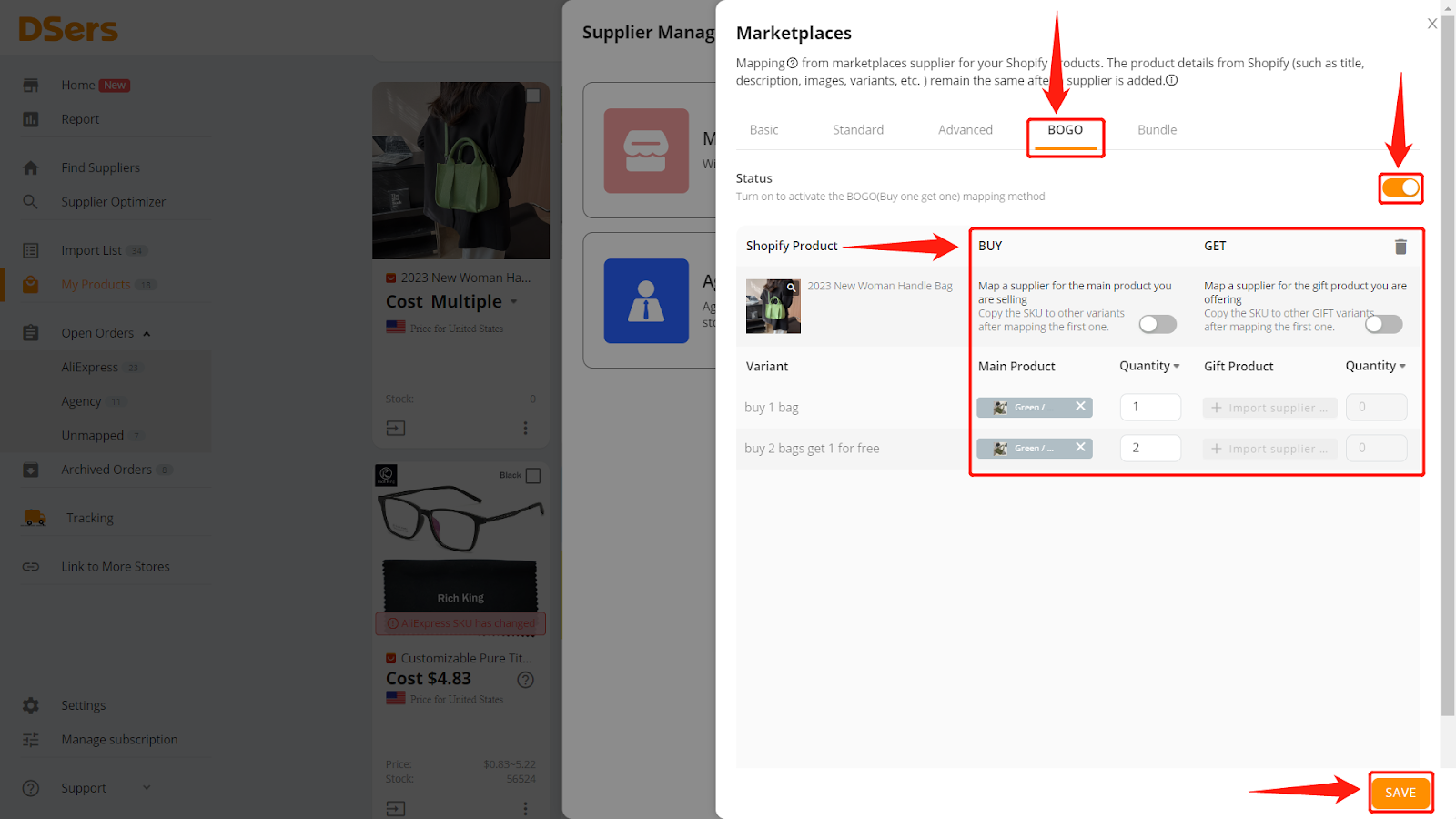Click the help icon beside Cost $4.83
1456x819 pixels.
coord(525,680)
